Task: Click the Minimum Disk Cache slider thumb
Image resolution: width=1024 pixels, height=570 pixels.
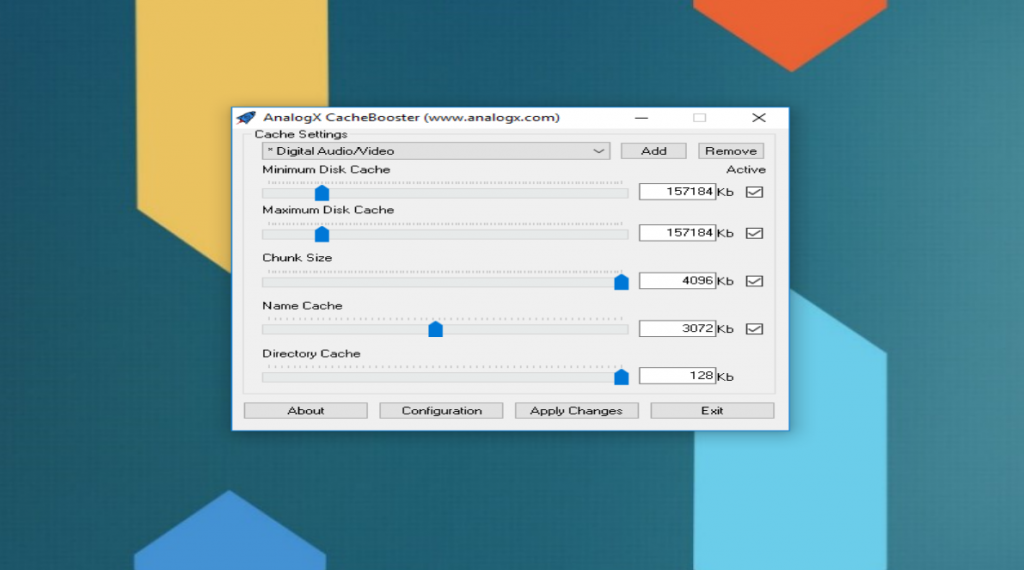Action: pos(322,193)
